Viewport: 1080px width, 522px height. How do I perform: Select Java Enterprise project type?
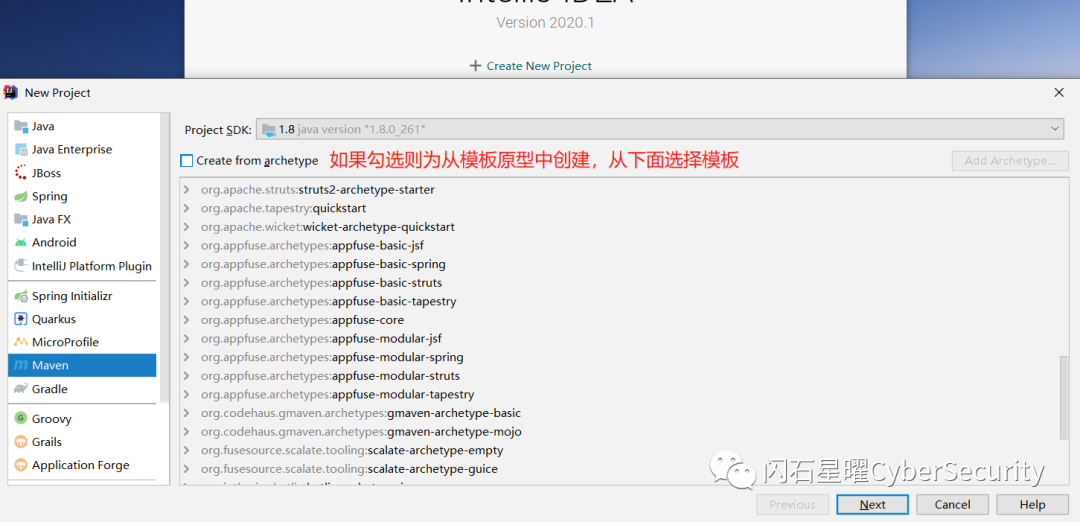82,149
